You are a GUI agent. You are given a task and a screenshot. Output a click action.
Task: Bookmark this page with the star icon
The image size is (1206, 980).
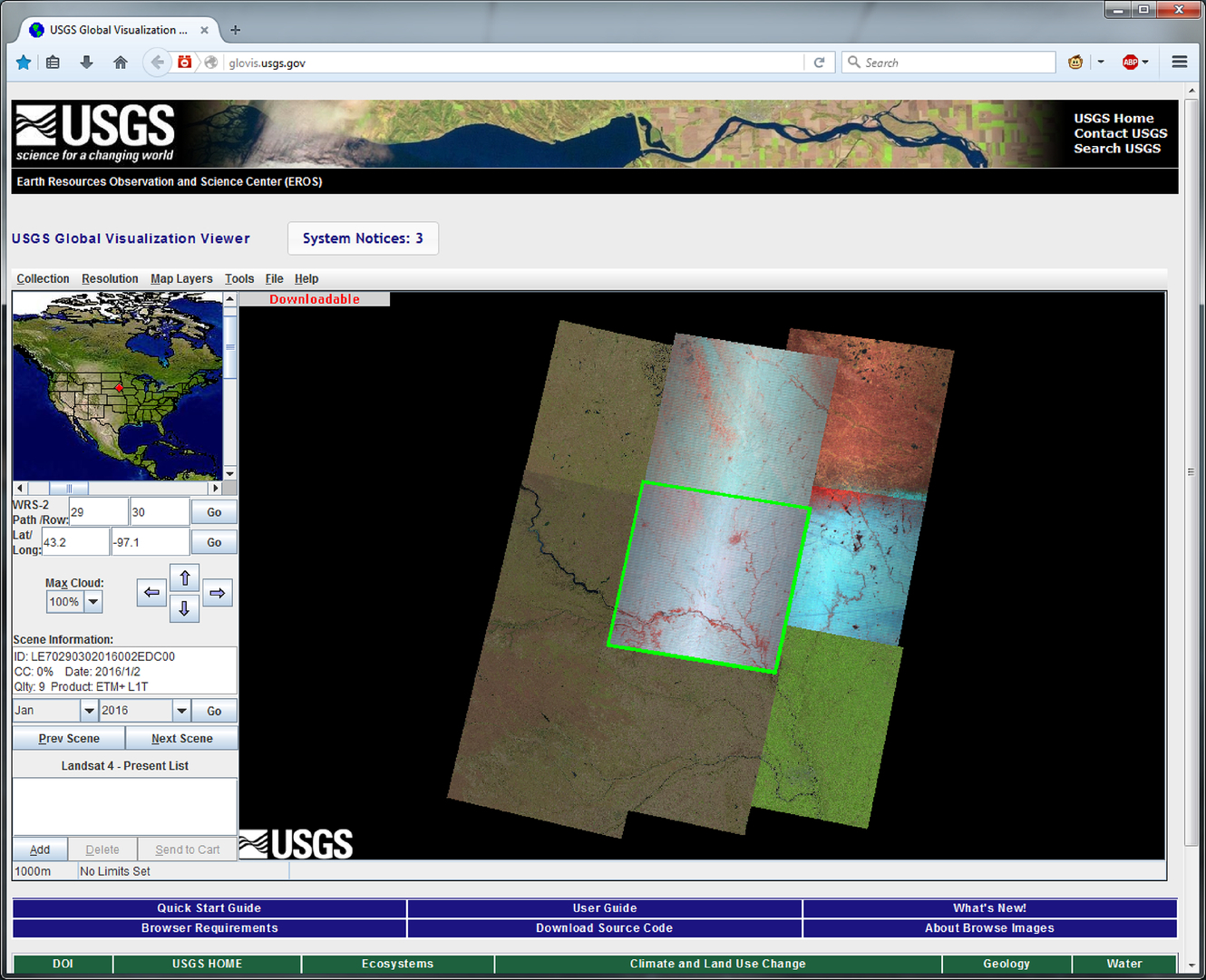tap(24, 63)
